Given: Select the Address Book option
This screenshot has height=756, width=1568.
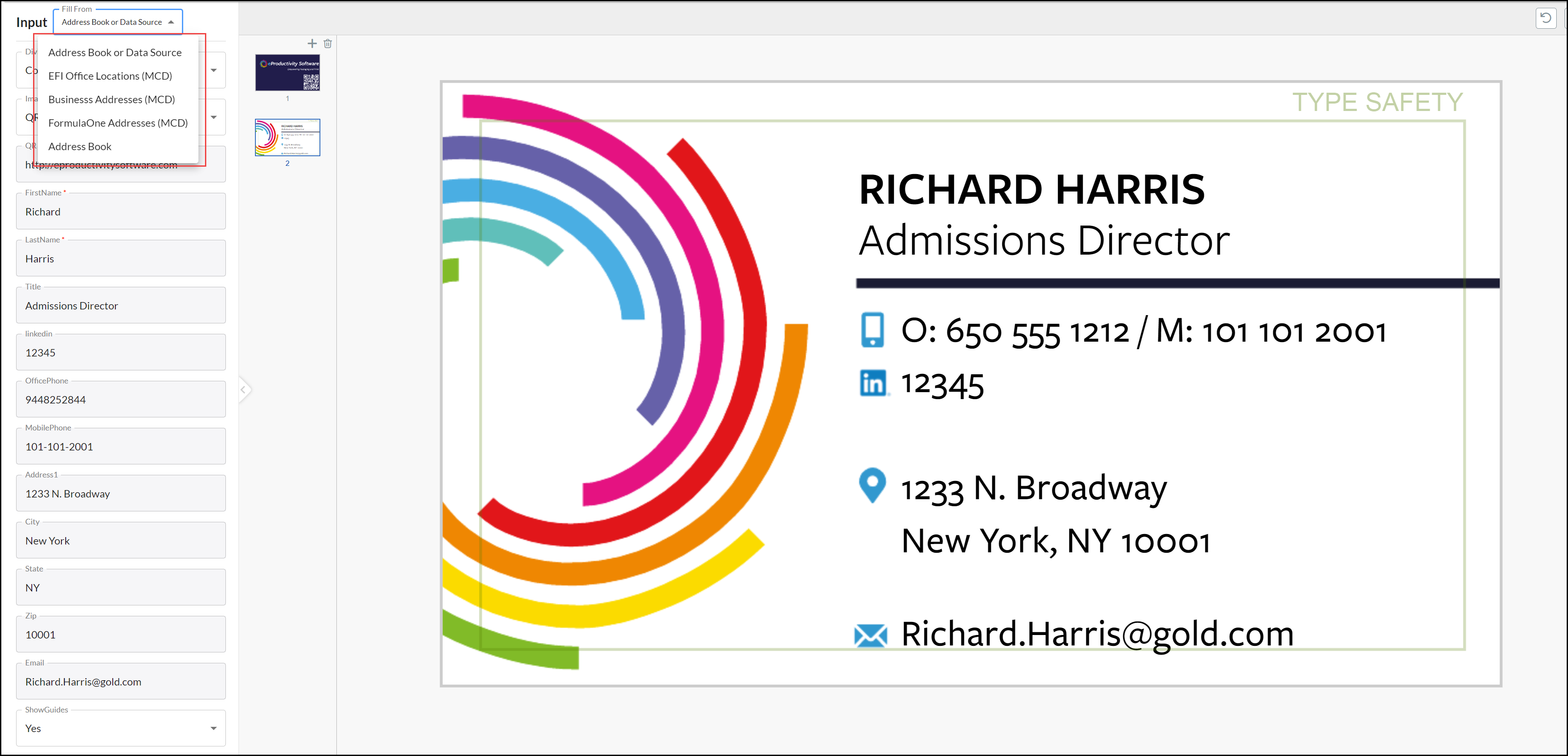Looking at the screenshot, I should [x=80, y=146].
